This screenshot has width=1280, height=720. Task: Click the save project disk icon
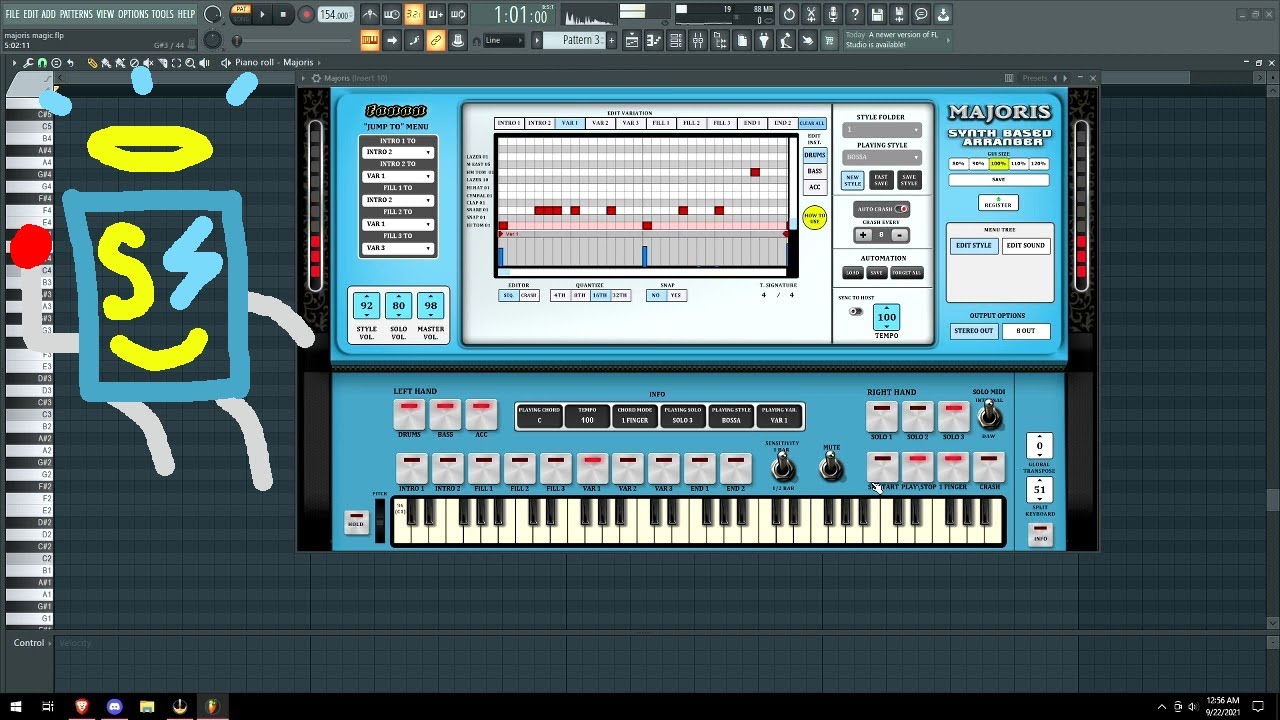coord(877,14)
